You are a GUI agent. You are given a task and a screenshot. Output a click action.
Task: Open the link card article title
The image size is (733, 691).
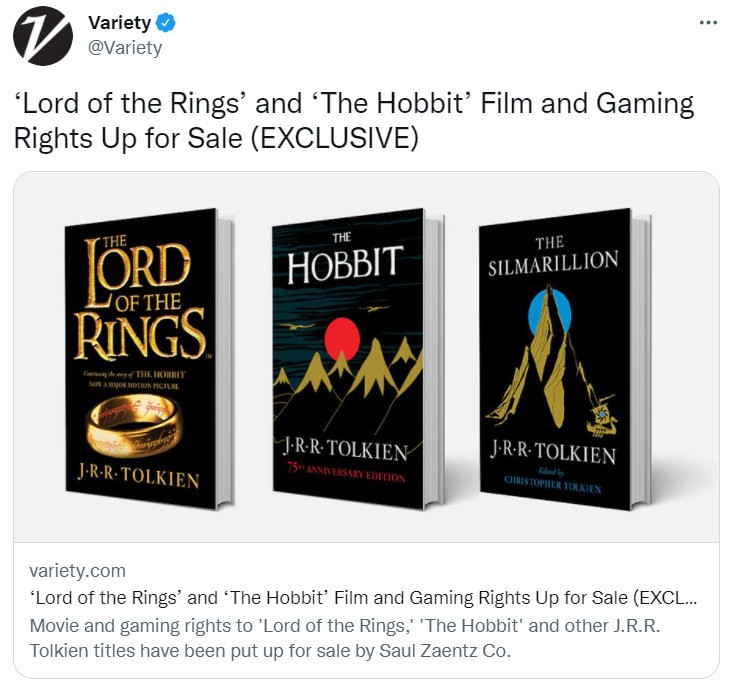(x=363, y=598)
